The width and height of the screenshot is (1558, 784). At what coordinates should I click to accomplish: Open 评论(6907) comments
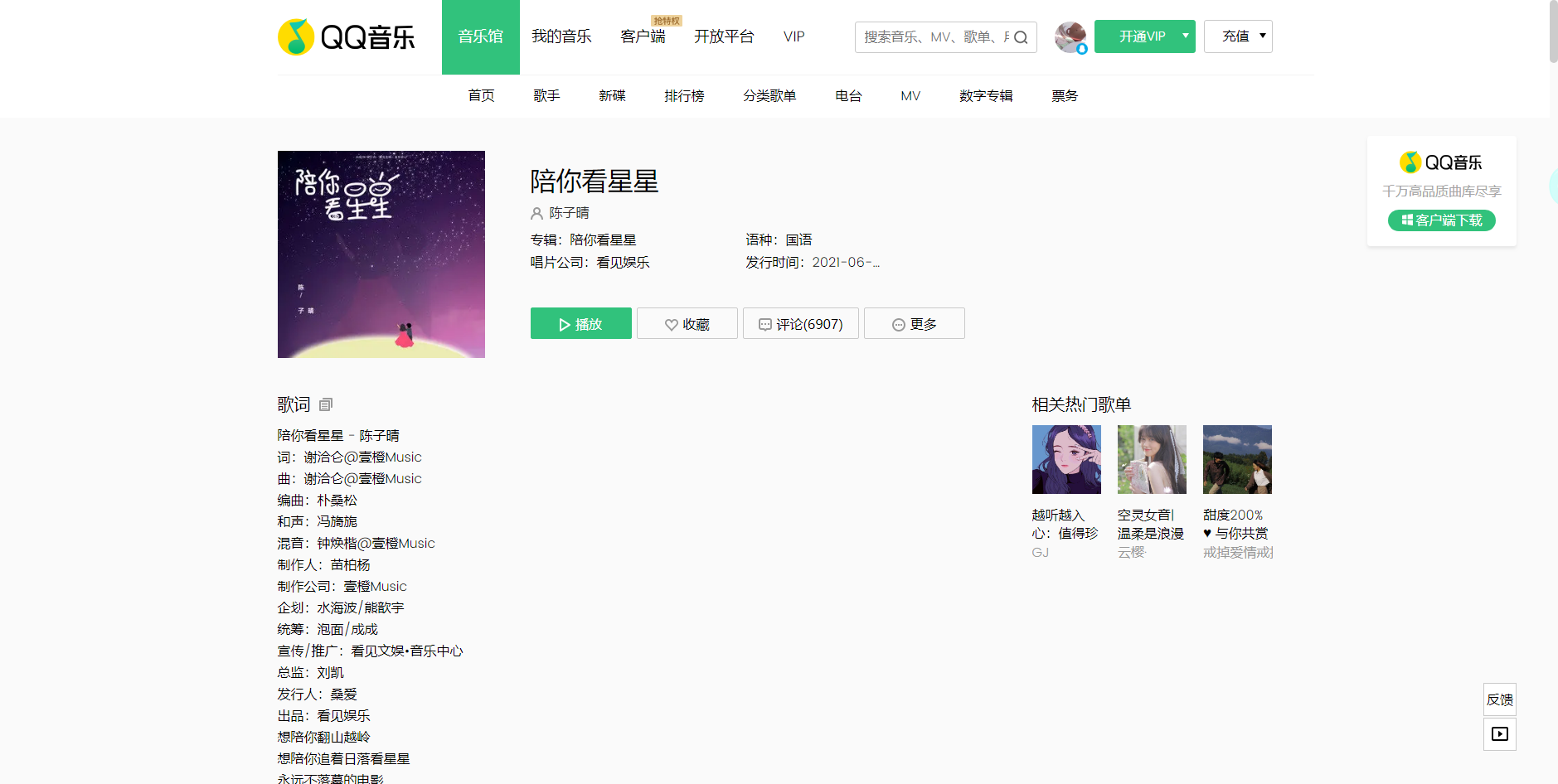tap(800, 324)
